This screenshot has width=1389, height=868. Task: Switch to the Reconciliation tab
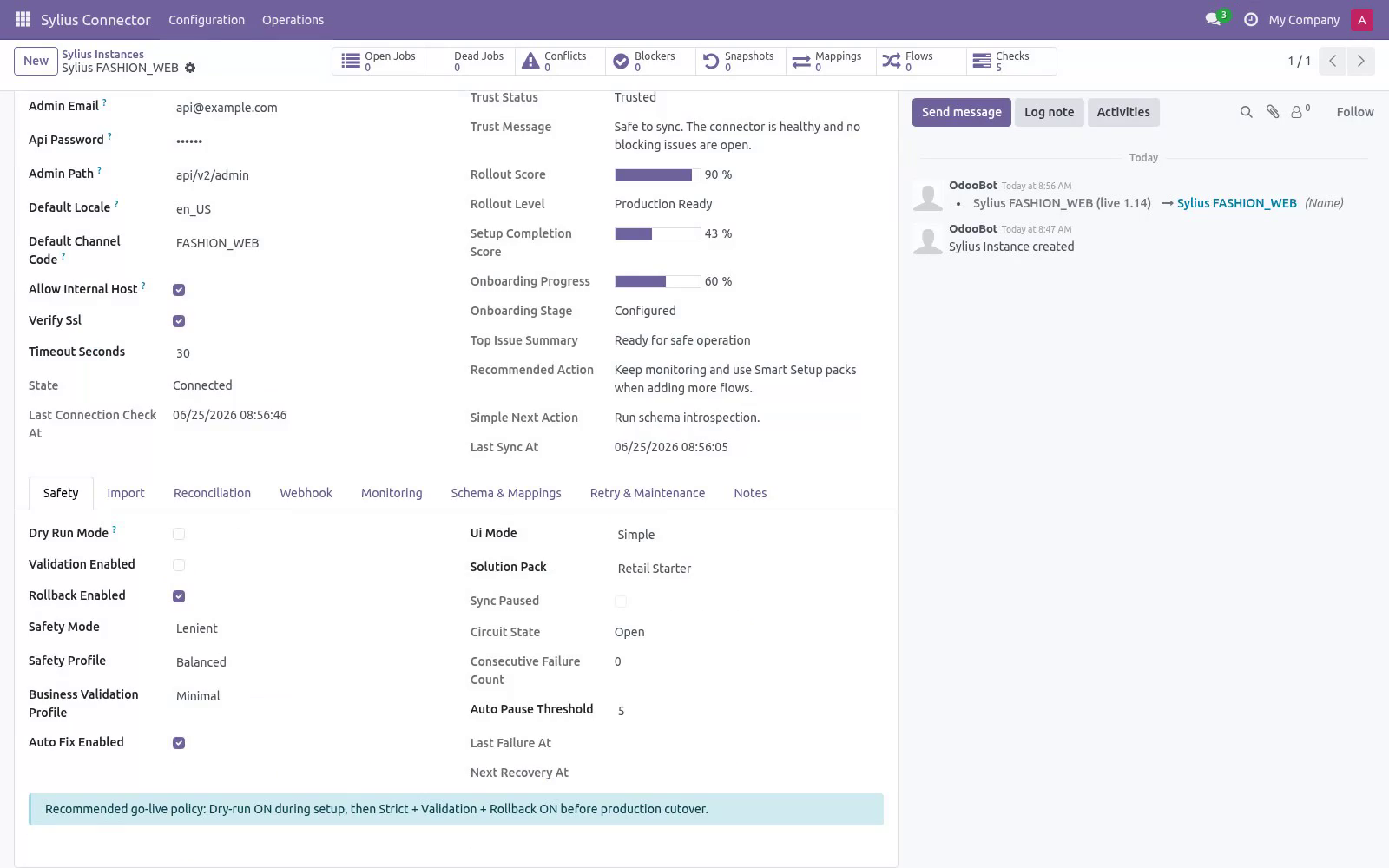tap(212, 493)
